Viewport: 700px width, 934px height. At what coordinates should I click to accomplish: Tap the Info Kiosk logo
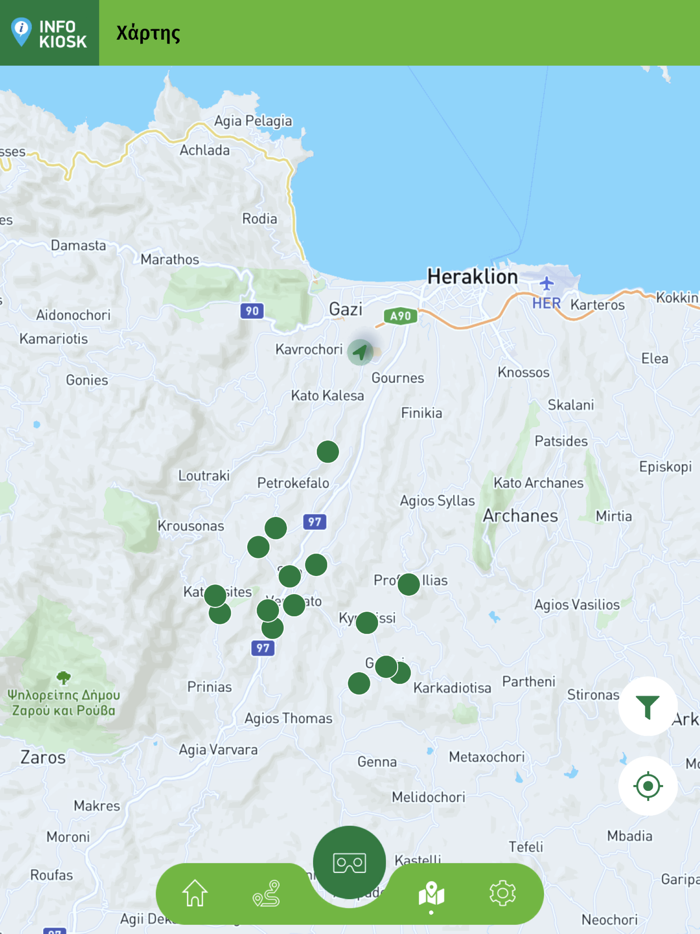tap(49, 33)
